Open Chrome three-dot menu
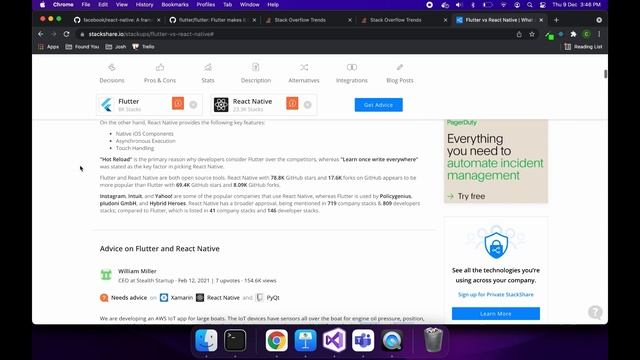This screenshot has height=360, width=640. click(x=599, y=34)
